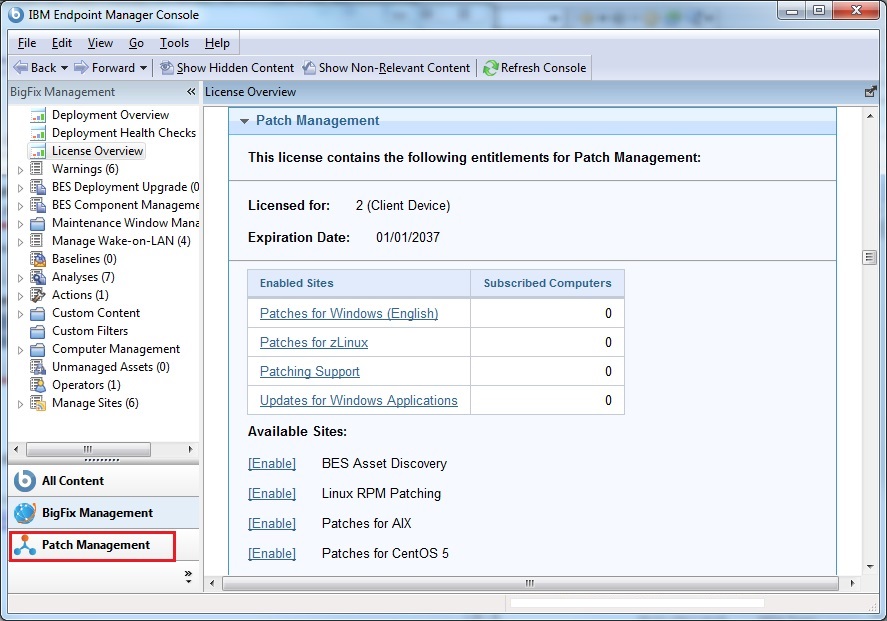Click the Warnings list icon

pyautogui.click(x=37, y=169)
